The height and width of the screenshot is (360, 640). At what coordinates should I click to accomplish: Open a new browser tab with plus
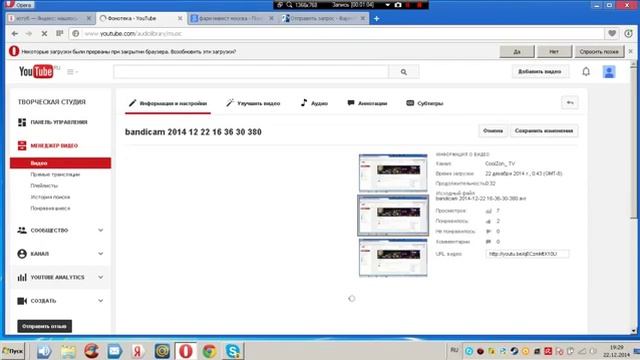click(376, 18)
